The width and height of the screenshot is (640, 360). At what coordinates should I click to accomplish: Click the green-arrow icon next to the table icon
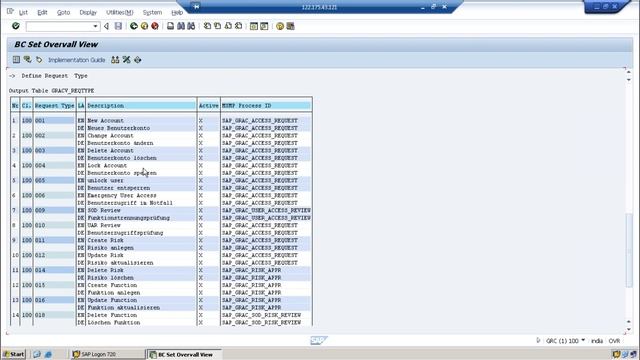27,60
